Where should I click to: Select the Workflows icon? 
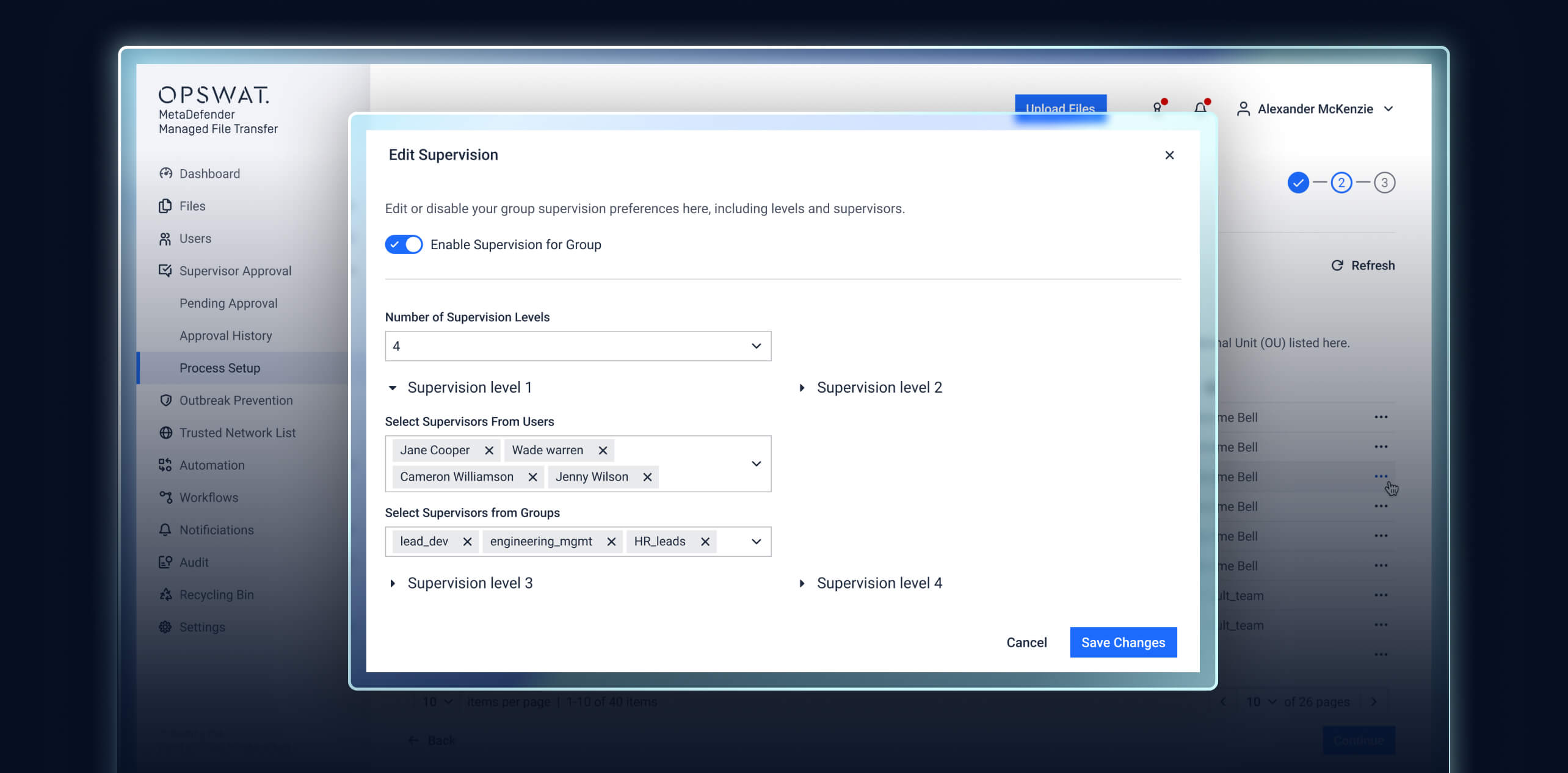coord(165,497)
